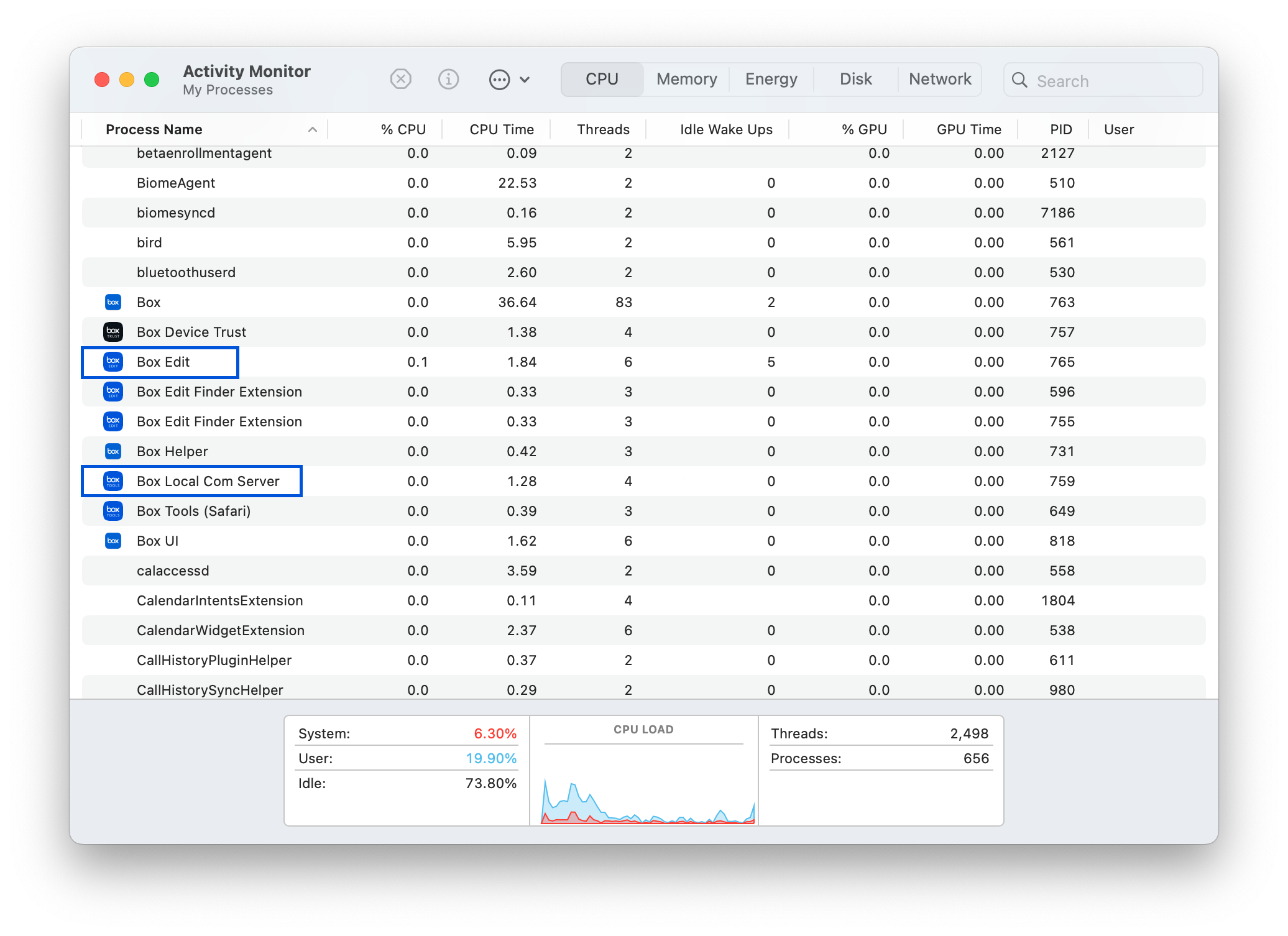The image size is (1288, 936).
Task: Click the Box Tools (Safari) icon
Action: (x=113, y=512)
